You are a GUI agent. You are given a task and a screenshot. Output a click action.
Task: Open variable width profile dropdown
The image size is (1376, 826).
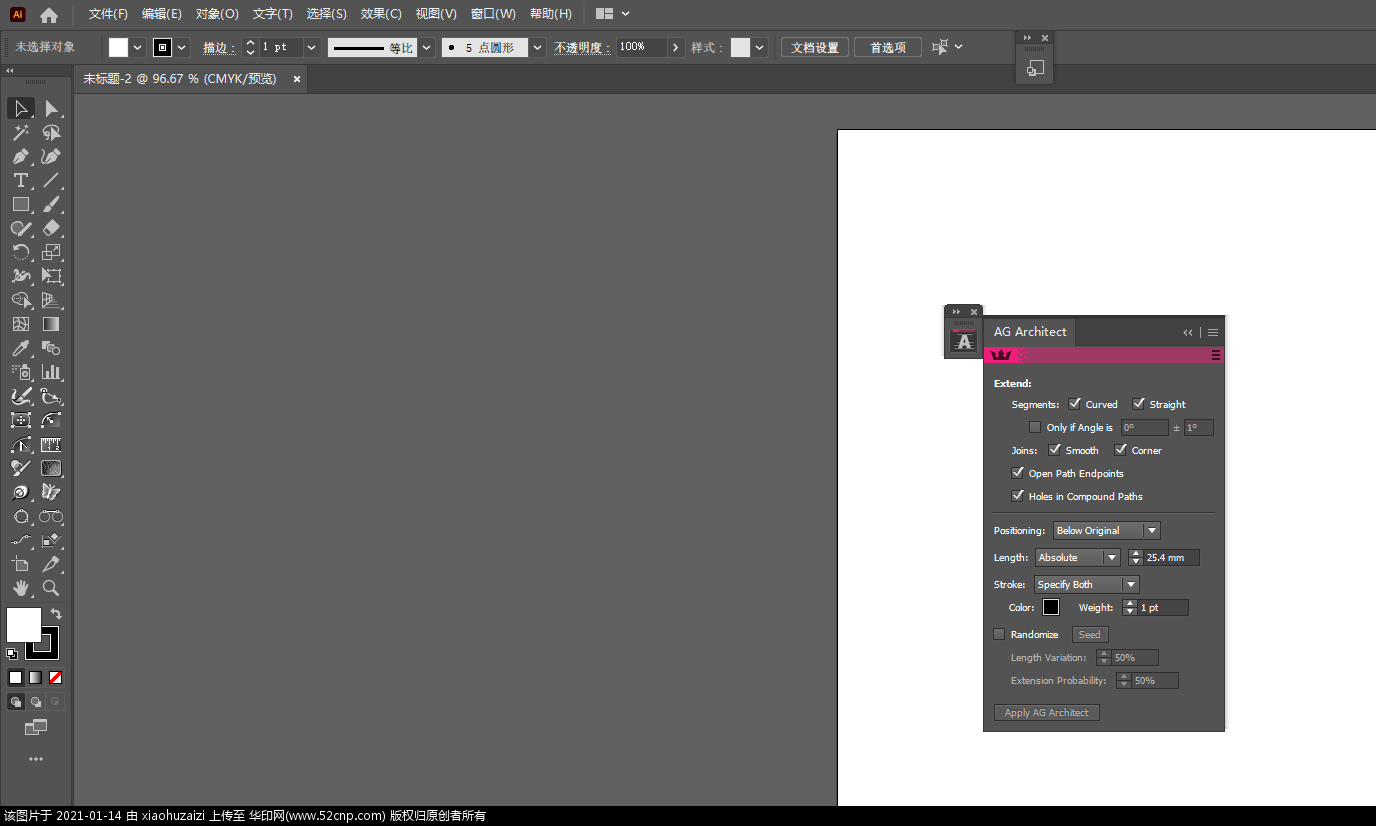click(x=427, y=47)
